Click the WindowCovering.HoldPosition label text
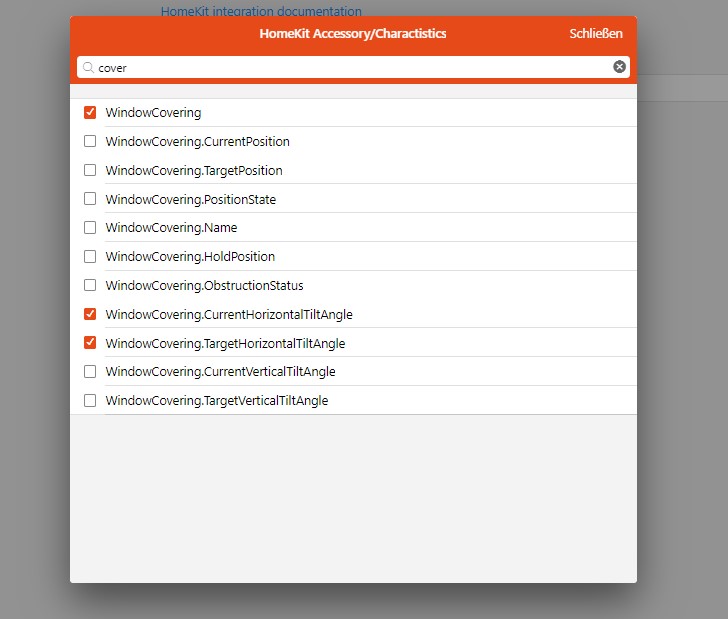The image size is (728, 619). click(x=190, y=256)
